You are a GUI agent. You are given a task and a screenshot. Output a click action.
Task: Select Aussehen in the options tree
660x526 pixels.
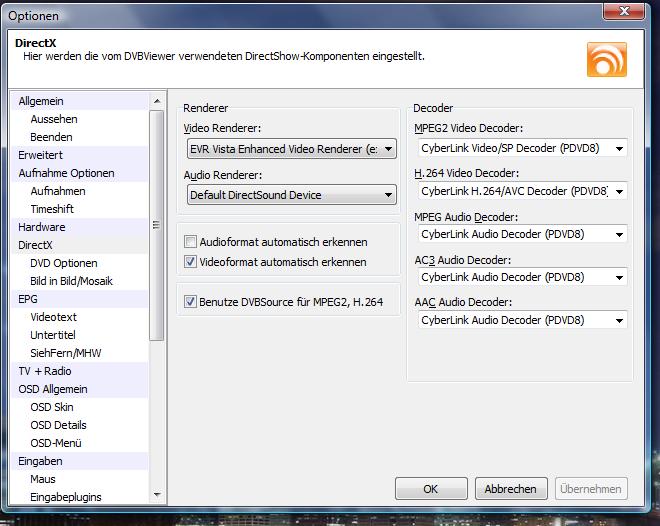click(x=54, y=119)
